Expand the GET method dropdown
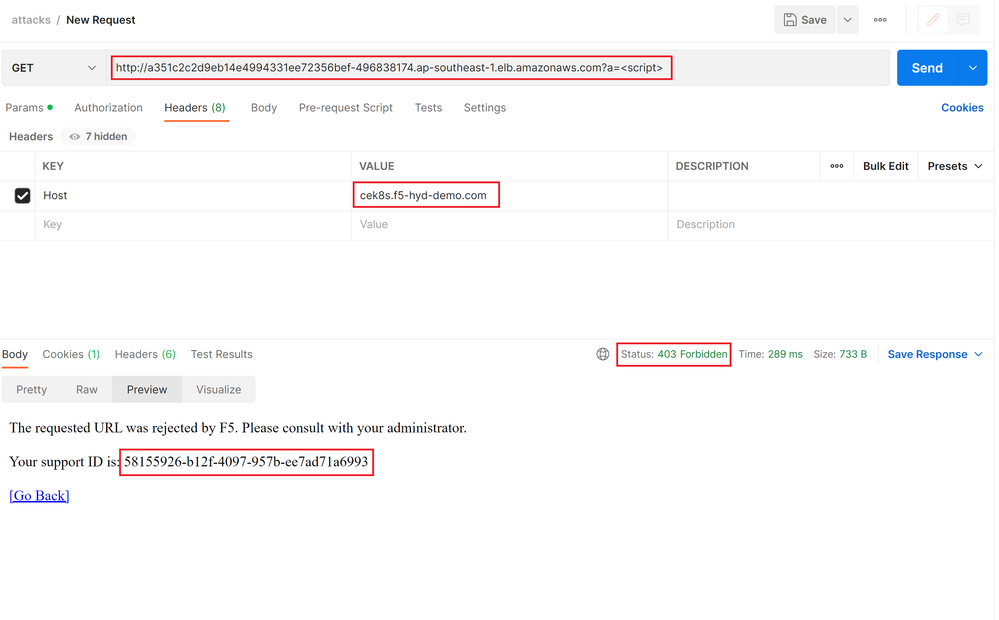Image resolution: width=999 pixels, height=620 pixels. [x=54, y=68]
